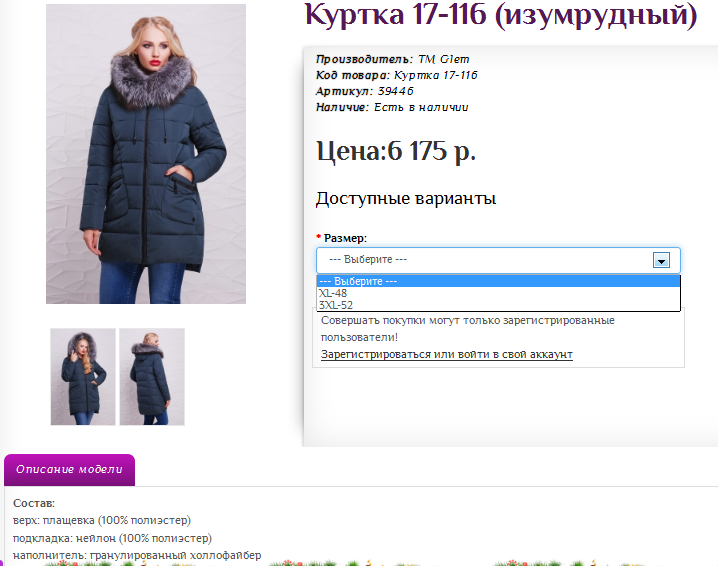Click the registered-users-only notice text
This screenshot has height=566, width=718.
click(x=468, y=329)
